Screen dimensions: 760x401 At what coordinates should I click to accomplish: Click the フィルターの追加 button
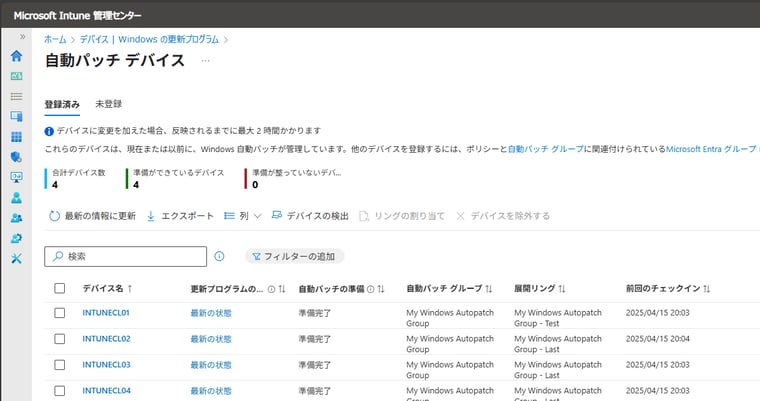294,257
